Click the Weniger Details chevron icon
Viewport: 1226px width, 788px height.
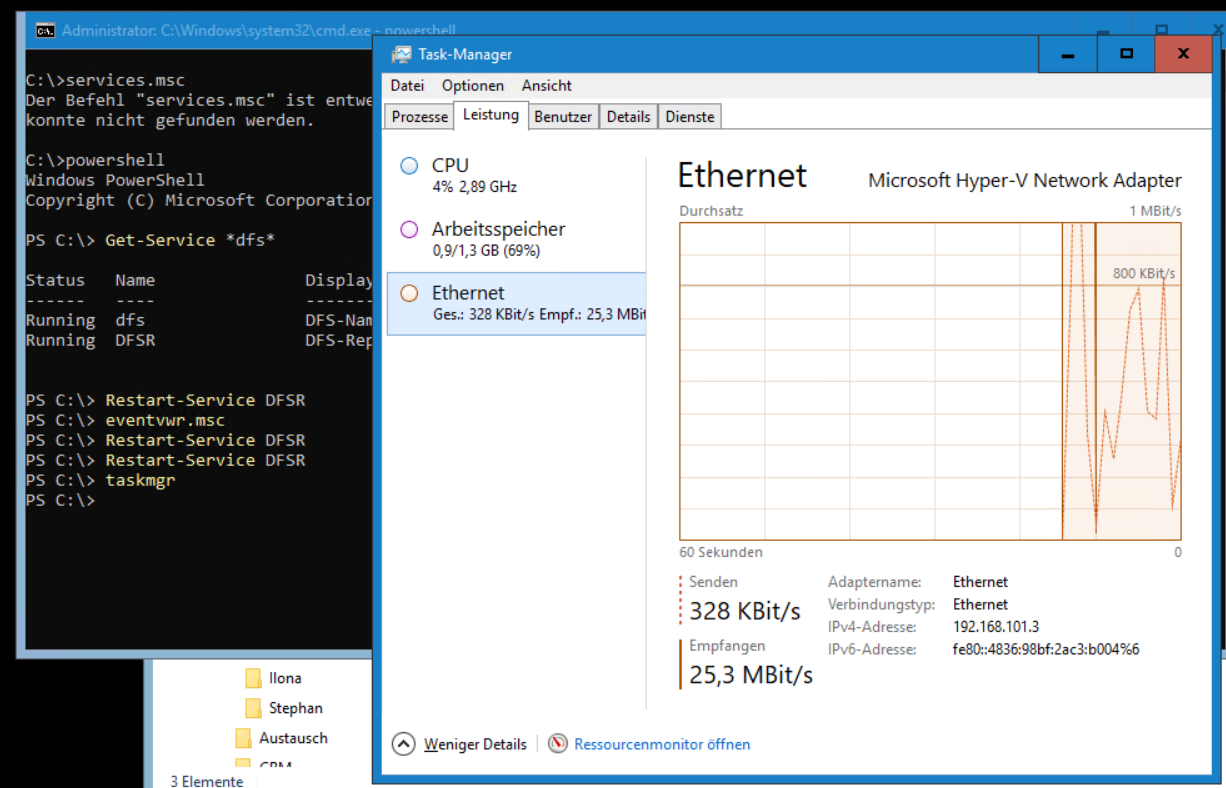pyautogui.click(x=403, y=744)
